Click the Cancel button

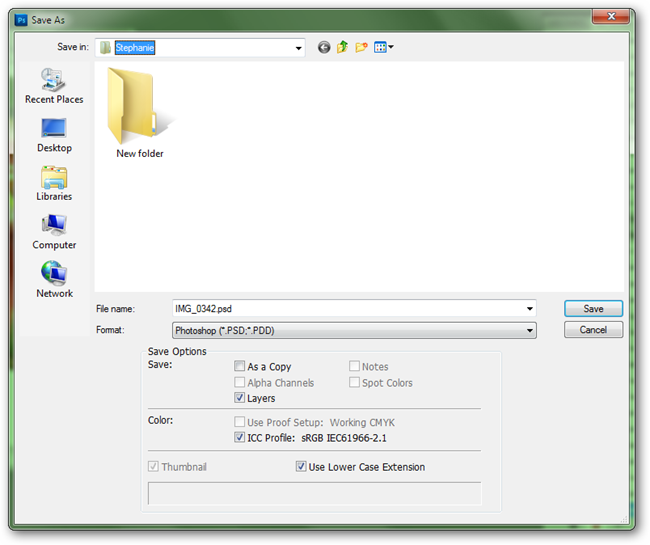593,330
